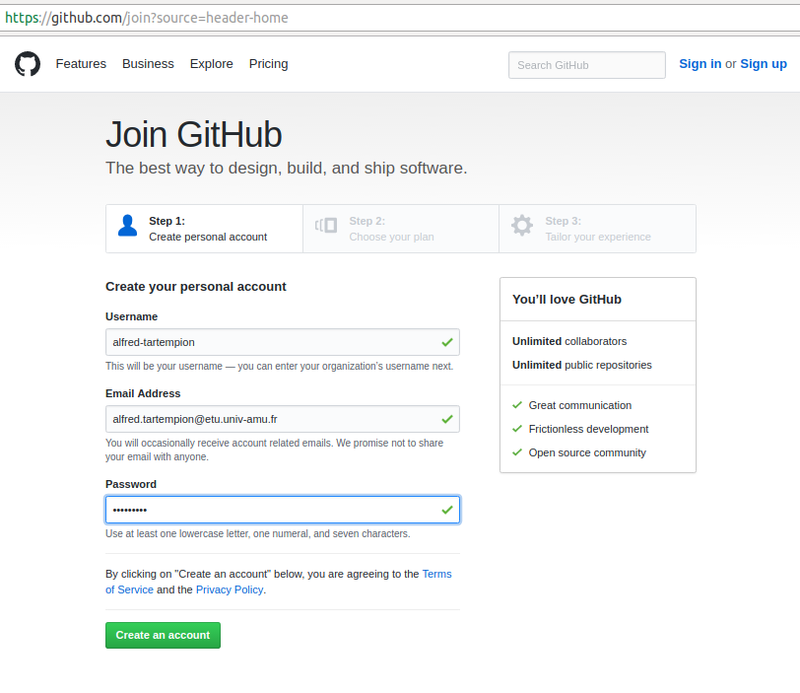Open the Pricing menu item
Screen dimensions: 800x693
268,64
